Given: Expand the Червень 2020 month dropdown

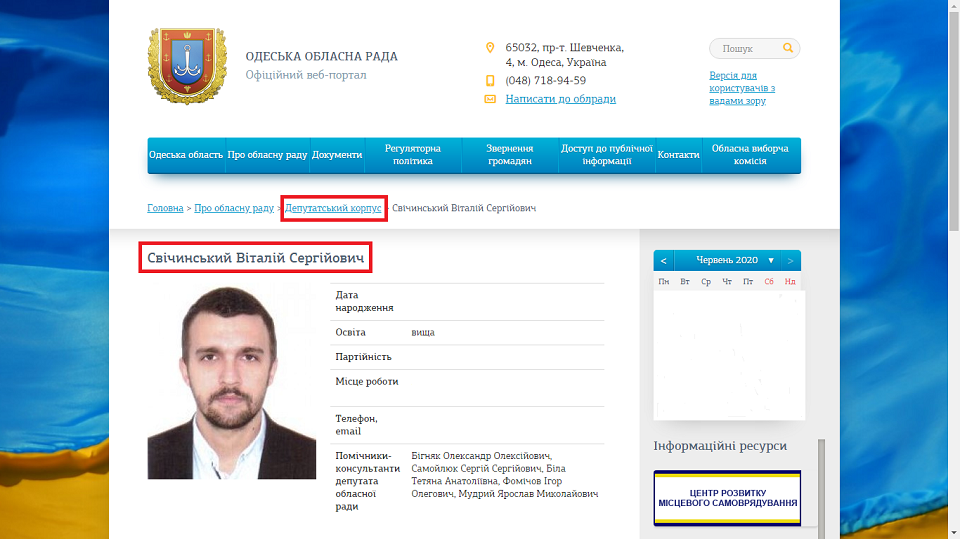Looking at the screenshot, I should coord(770,261).
